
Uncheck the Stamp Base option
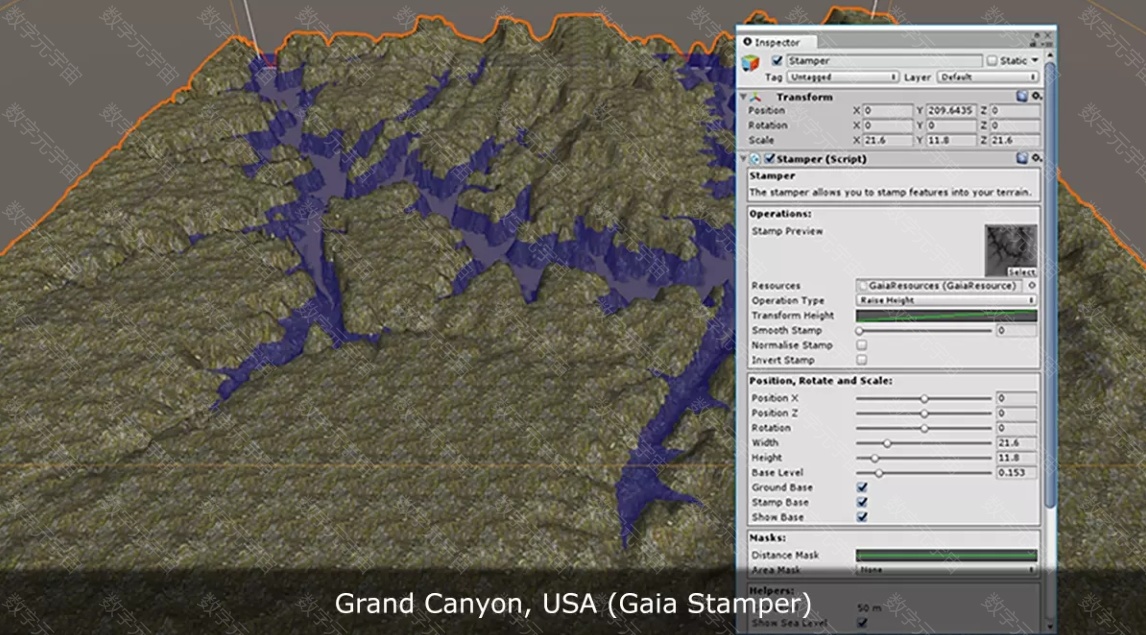pos(862,502)
